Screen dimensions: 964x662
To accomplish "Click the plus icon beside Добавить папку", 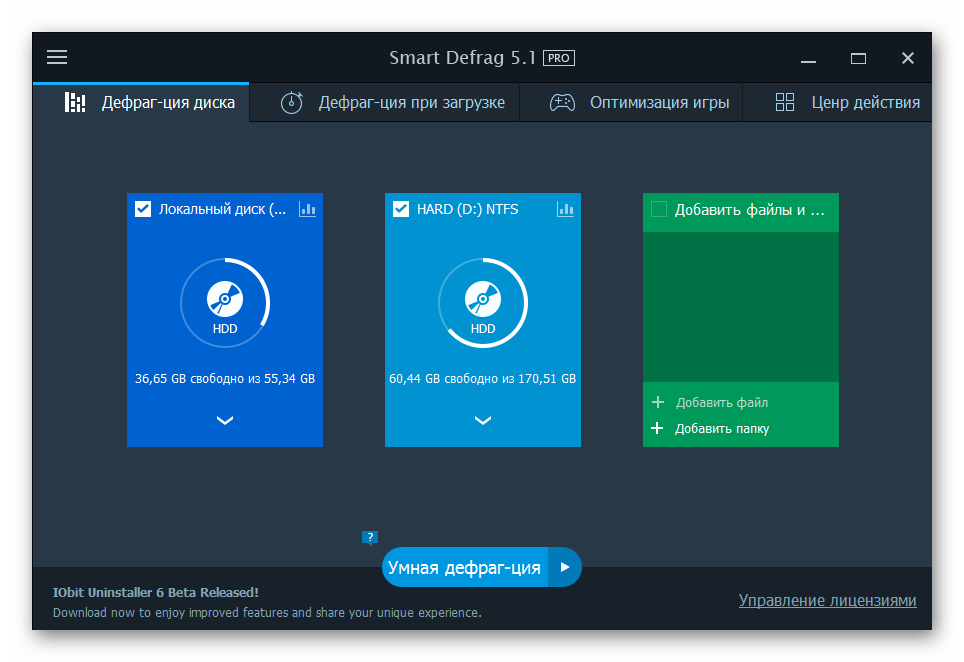I will [x=657, y=428].
